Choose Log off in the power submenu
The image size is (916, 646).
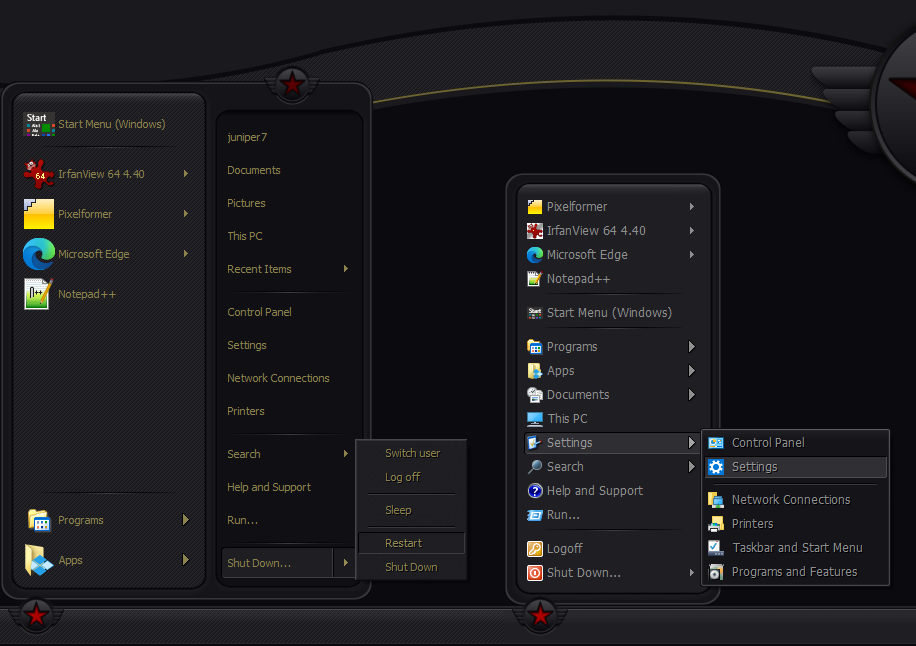click(x=402, y=477)
